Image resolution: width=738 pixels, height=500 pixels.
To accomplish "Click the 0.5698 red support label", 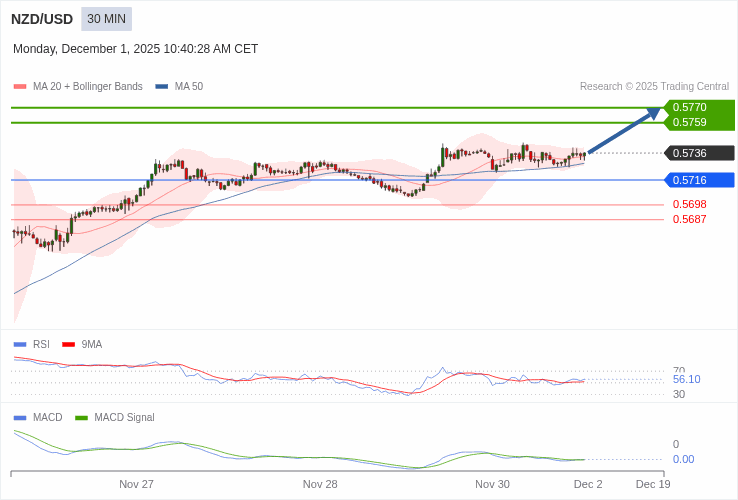I will [x=689, y=204].
